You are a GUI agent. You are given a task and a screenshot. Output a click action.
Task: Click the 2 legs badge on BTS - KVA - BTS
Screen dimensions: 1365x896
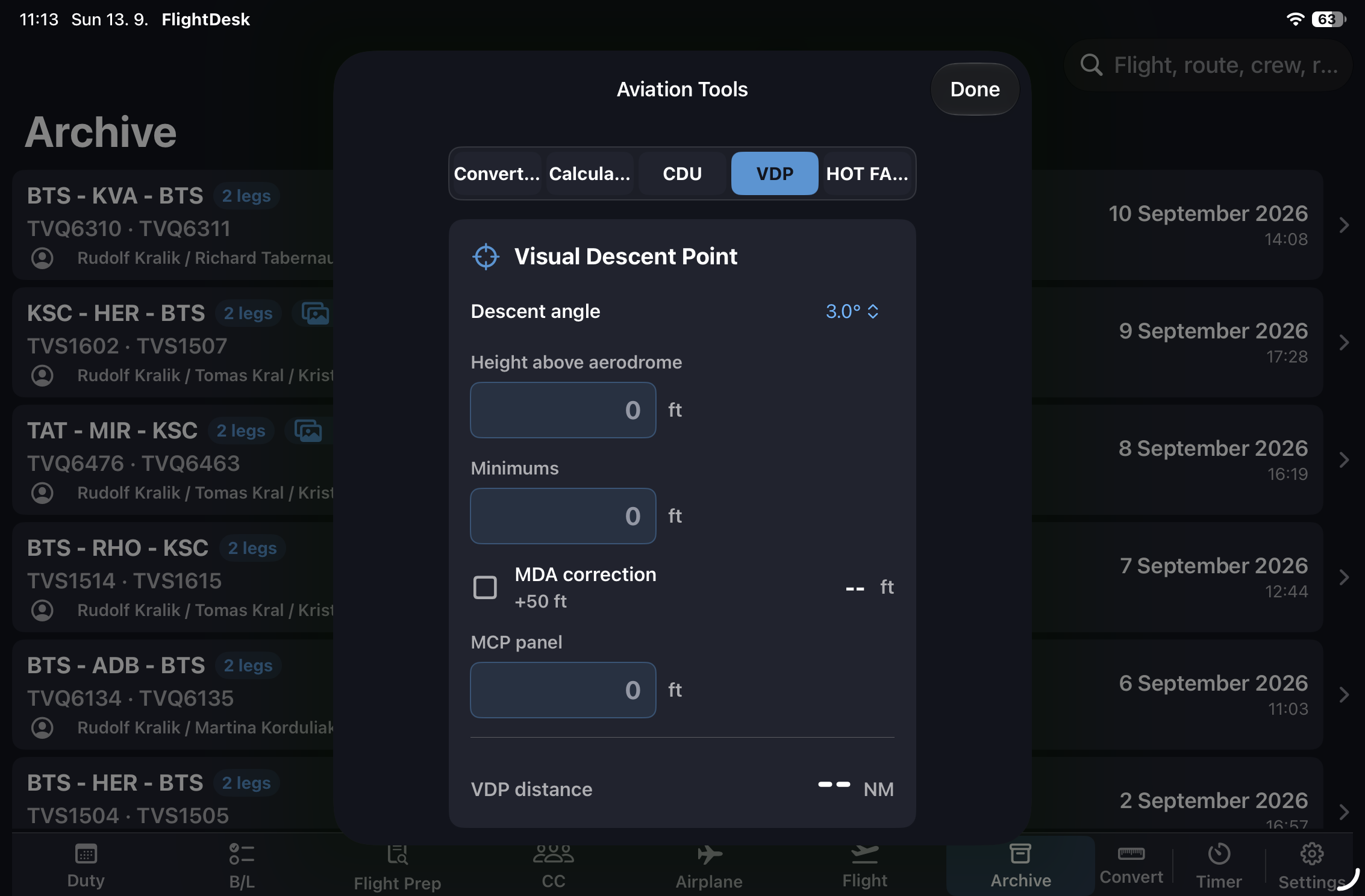pos(246,196)
